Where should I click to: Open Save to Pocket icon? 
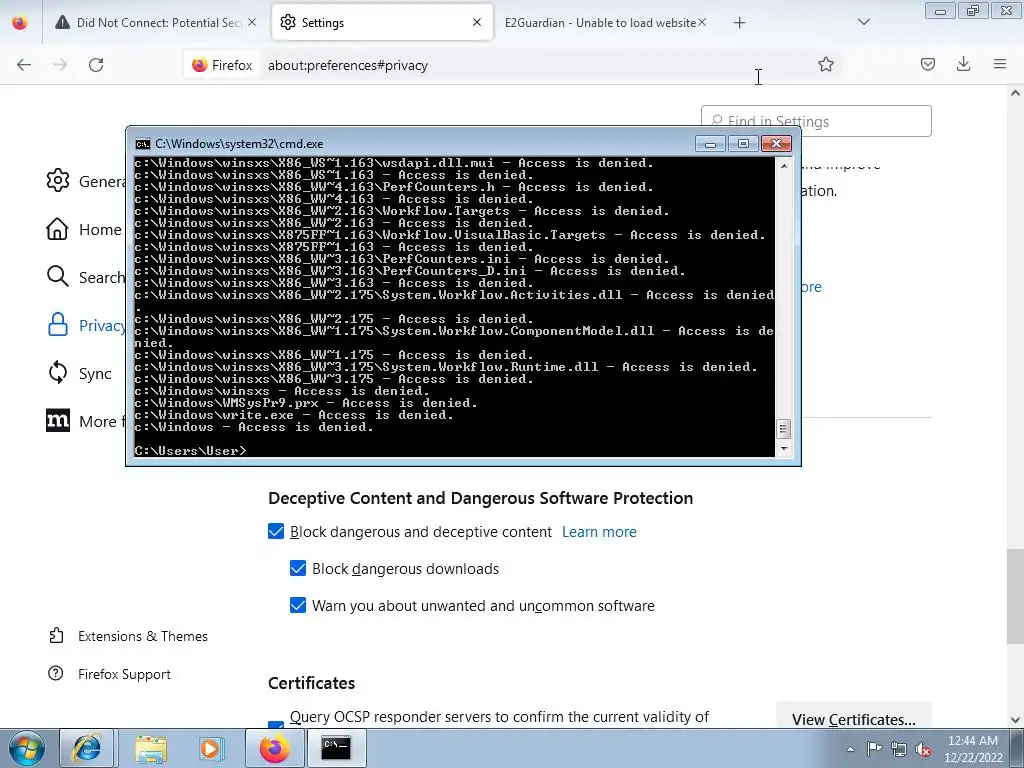coord(927,64)
